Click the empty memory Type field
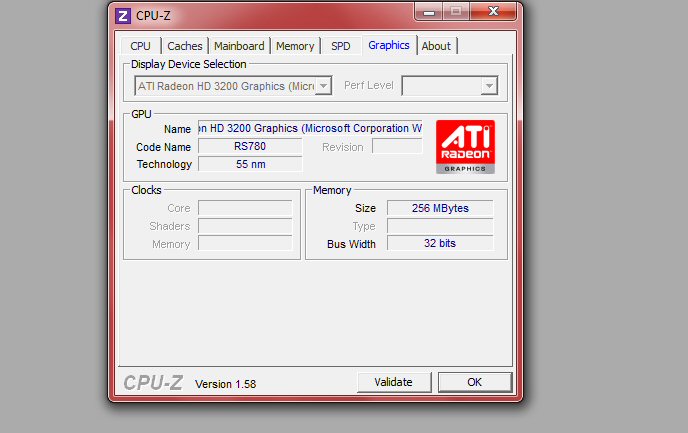Screen dimensions: 688x433 [x=440, y=226]
